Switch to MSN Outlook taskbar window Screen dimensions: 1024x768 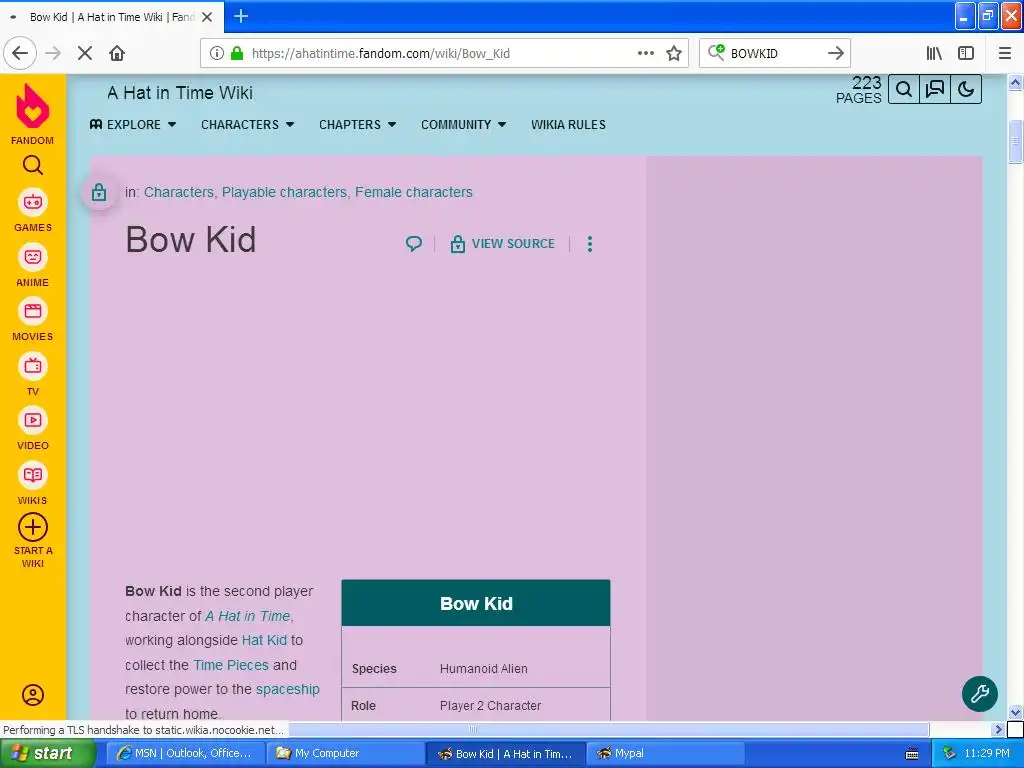(185, 754)
